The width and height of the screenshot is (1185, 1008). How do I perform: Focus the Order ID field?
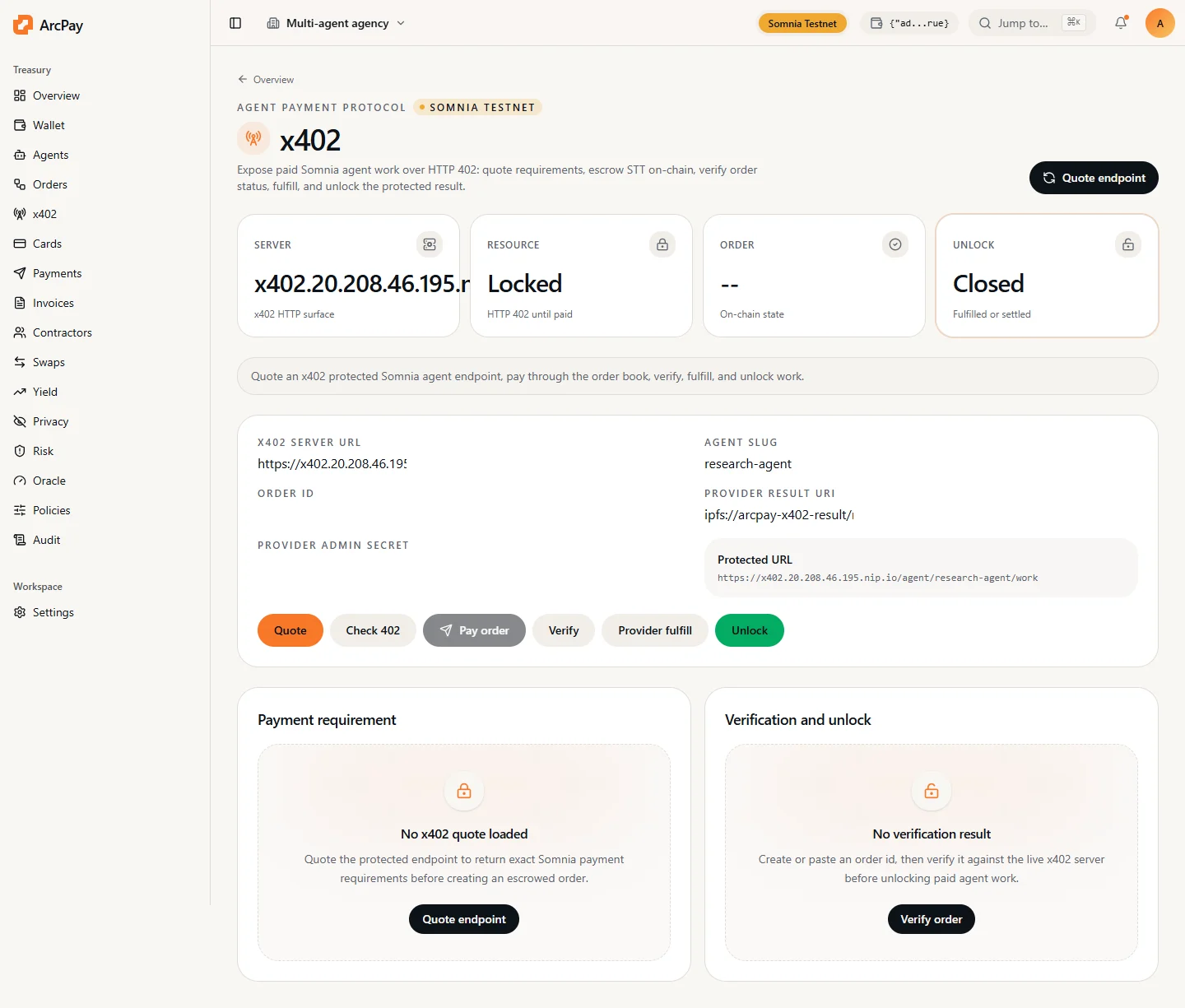pyautogui.click(x=332, y=515)
